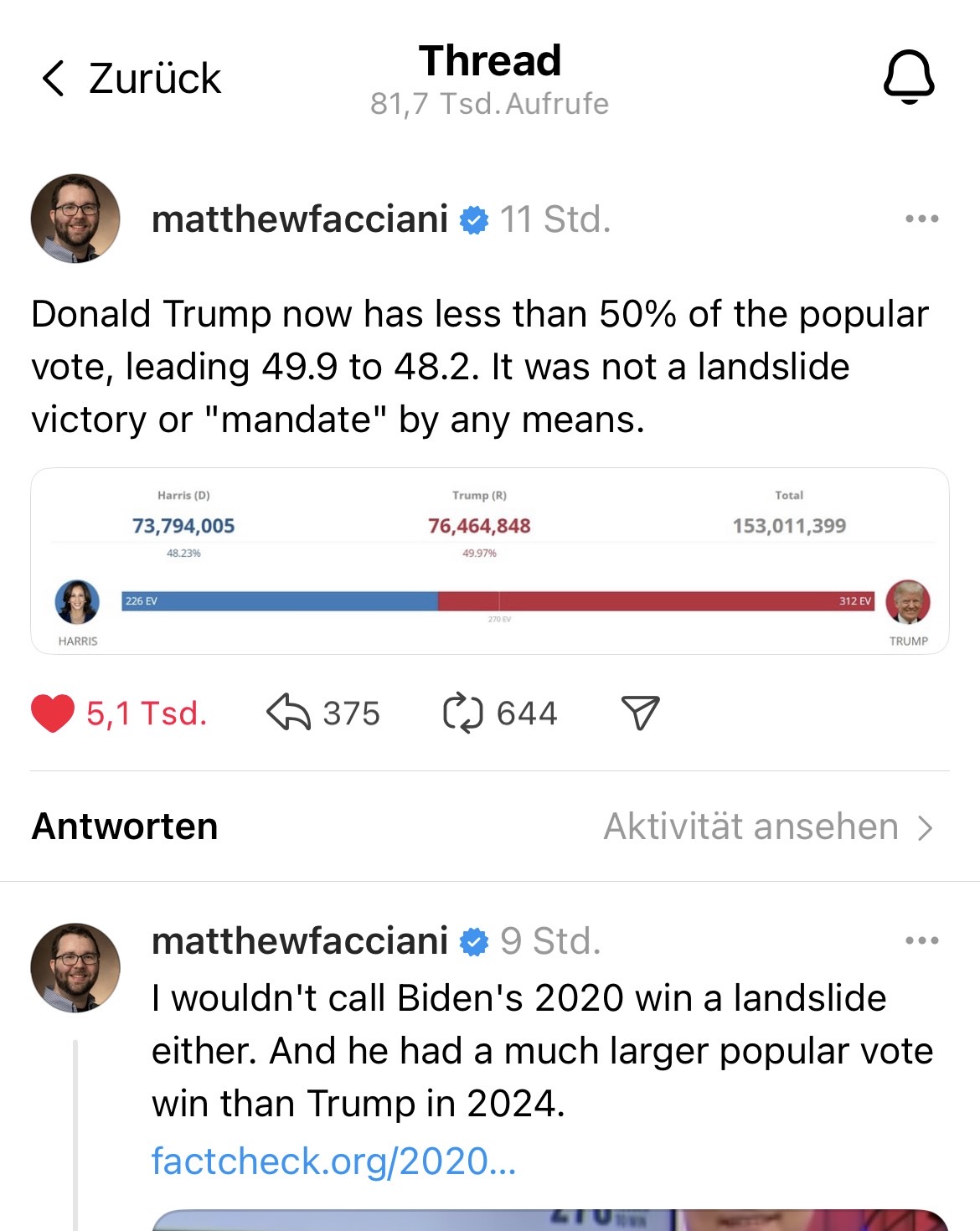Viewport: 980px width, 1231px height.
Task: Open the factcheck.org link
Action: pyautogui.click(x=333, y=1162)
